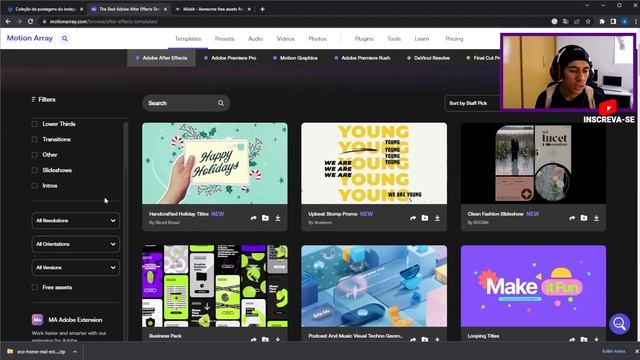640x360 pixels.
Task: Toggle the browser side panel icon
Action: 613,21
